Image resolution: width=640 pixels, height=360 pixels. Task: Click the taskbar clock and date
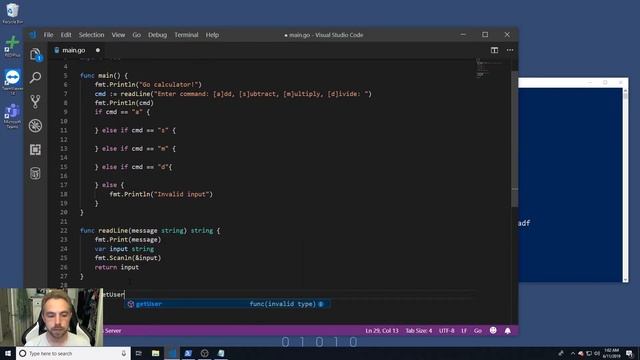pyautogui.click(x=611, y=353)
